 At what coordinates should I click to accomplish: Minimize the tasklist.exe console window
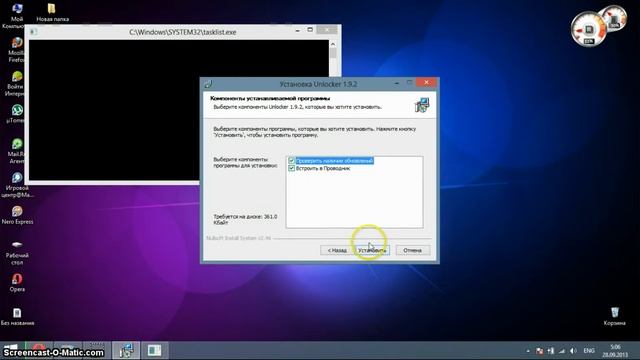(x=298, y=31)
